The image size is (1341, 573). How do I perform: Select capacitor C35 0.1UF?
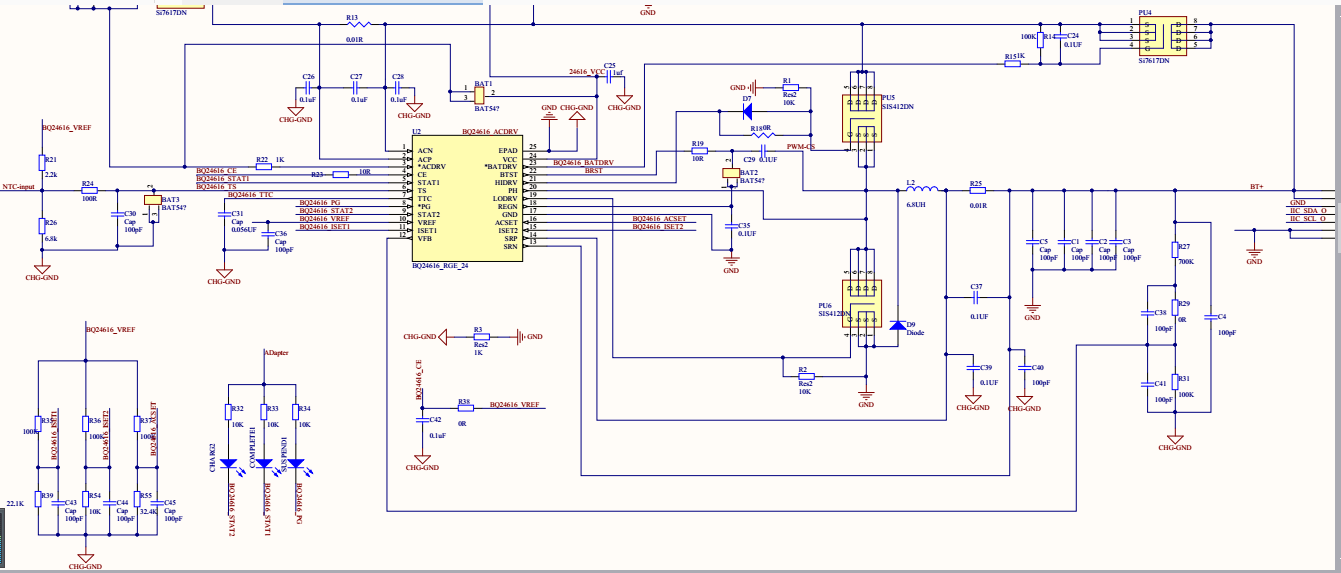[x=730, y=227]
